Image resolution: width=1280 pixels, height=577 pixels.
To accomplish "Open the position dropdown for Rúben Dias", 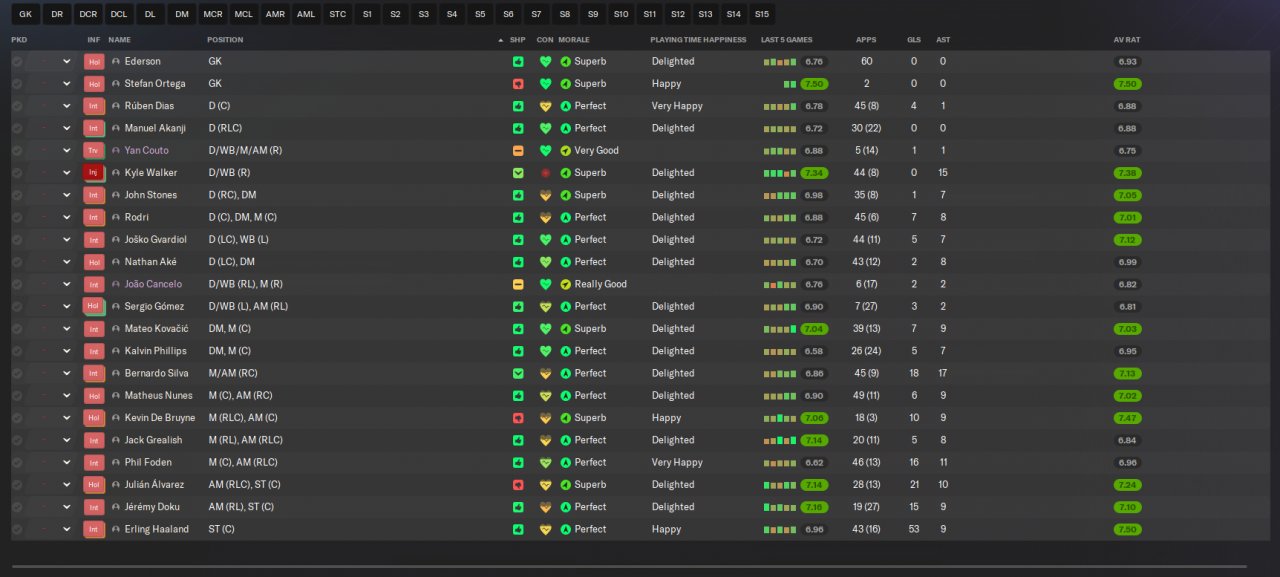I will [67, 106].
